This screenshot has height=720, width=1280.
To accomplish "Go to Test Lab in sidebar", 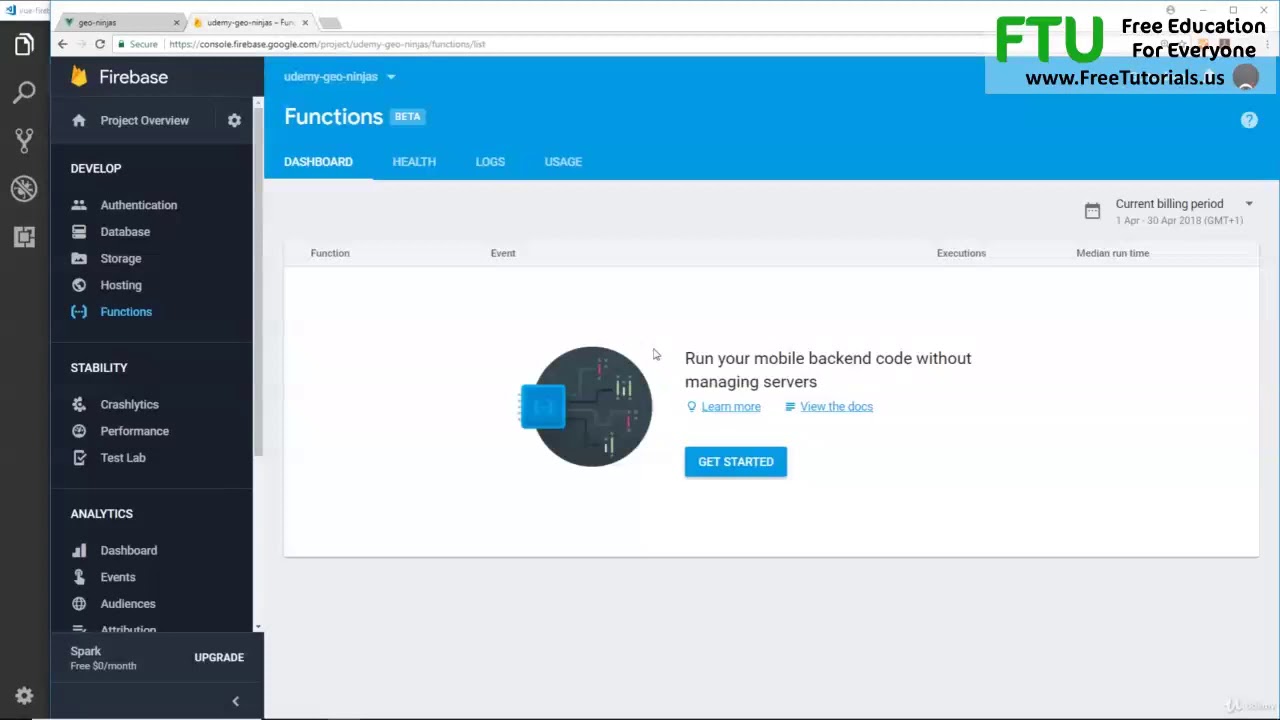I will pyautogui.click(x=123, y=458).
